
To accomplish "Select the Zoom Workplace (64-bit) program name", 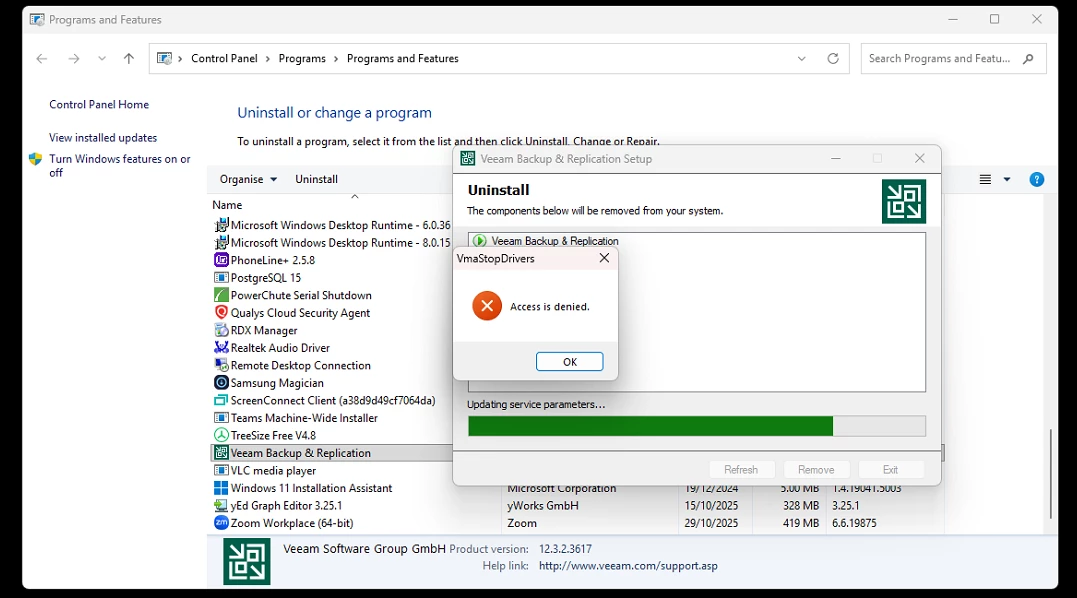I will 292,523.
